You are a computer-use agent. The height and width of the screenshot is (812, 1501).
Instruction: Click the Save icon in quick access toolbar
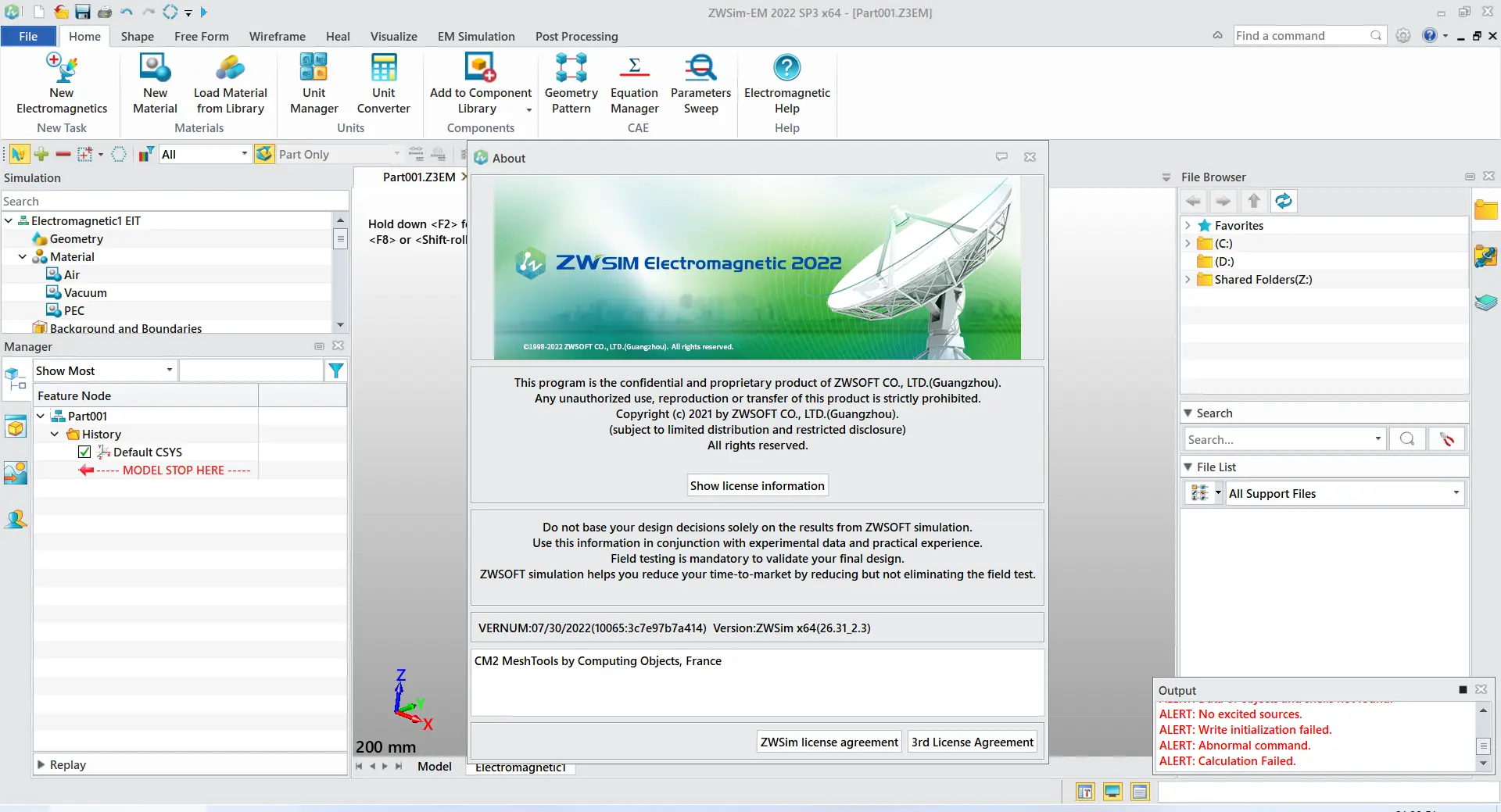click(x=83, y=12)
